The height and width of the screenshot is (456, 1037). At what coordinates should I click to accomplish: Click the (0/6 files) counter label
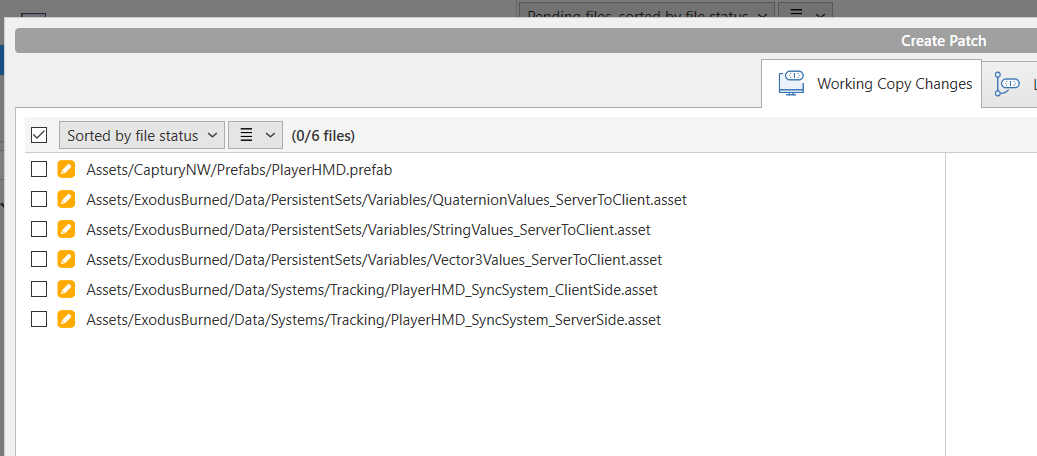pos(323,136)
